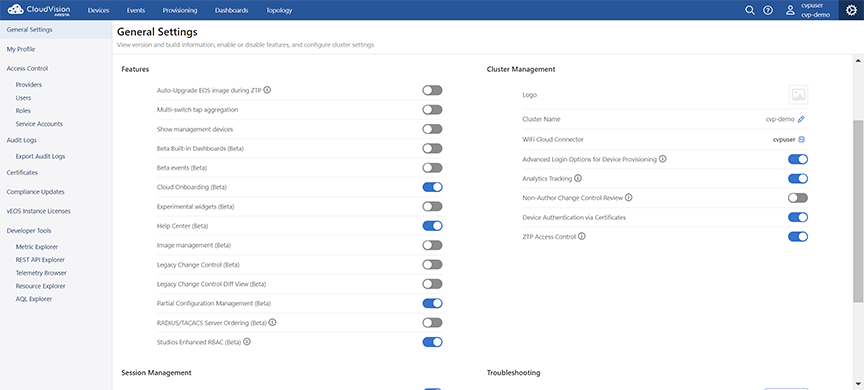
Task: Click the scrollbar down arrow
Action: 858,382
